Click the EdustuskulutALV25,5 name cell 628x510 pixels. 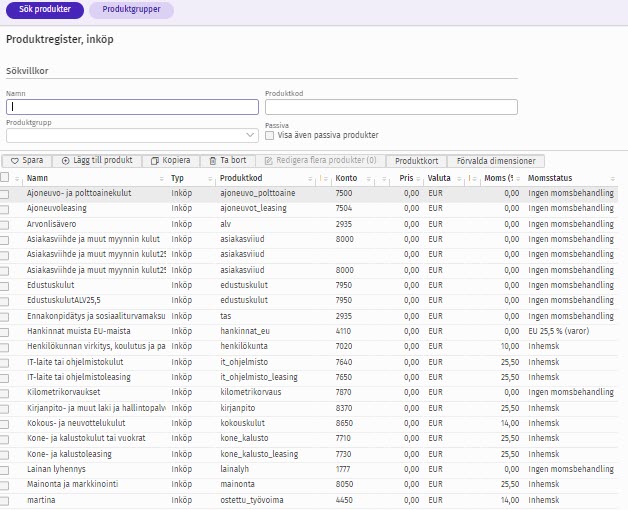64,300
